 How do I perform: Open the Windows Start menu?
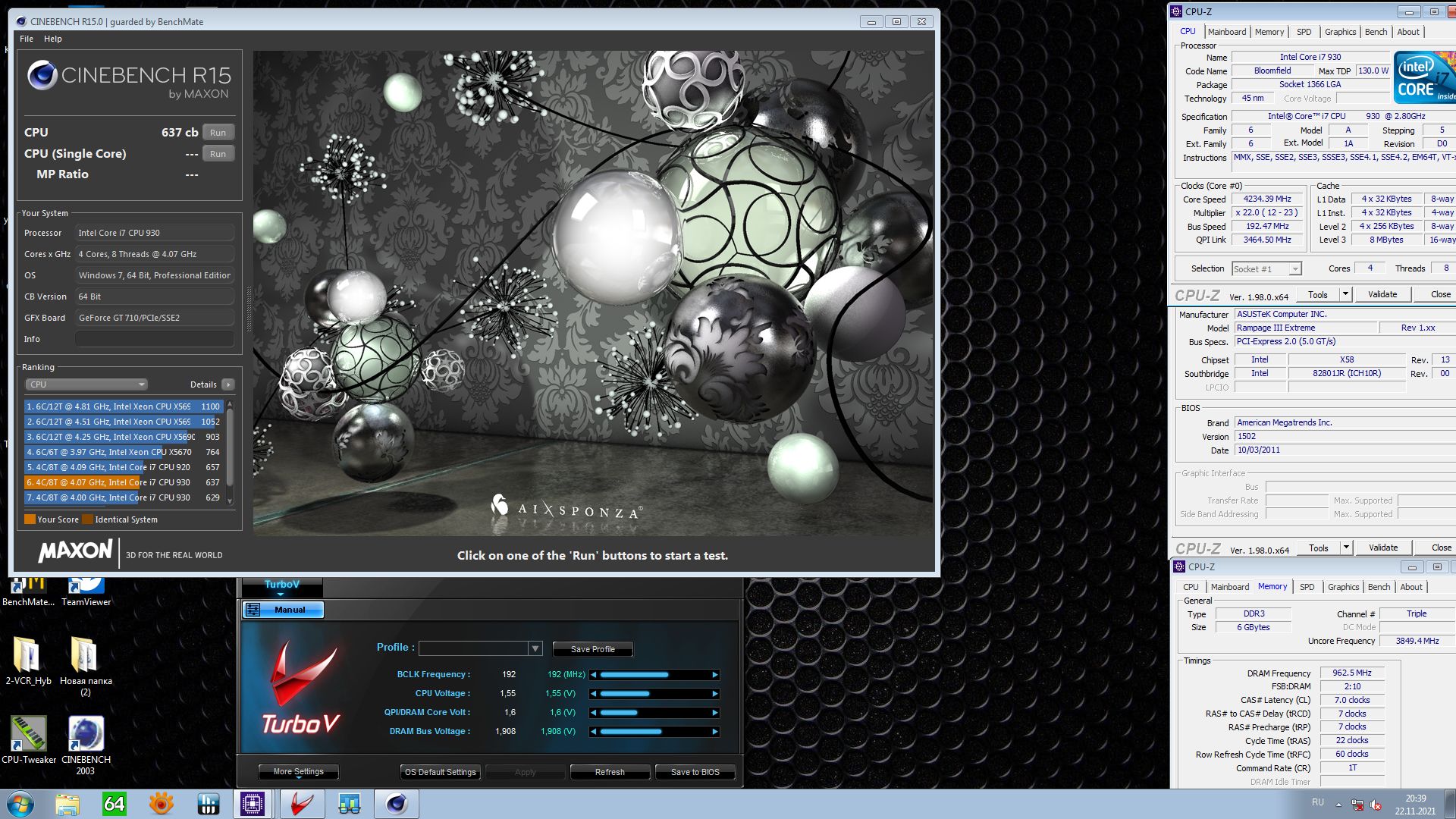[x=20, y=804]
